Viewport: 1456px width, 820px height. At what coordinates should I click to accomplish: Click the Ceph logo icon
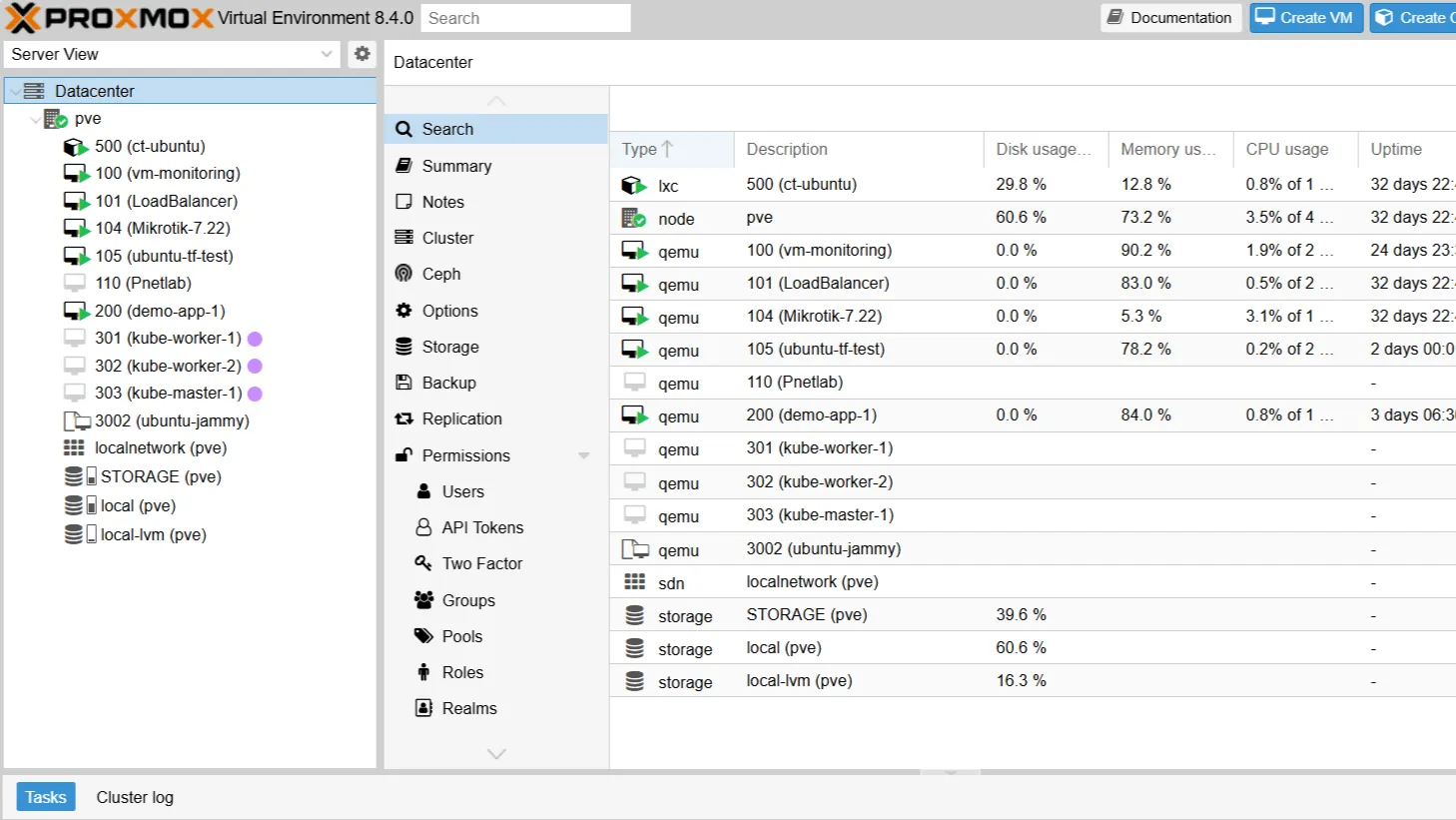(x=403, y=274)
